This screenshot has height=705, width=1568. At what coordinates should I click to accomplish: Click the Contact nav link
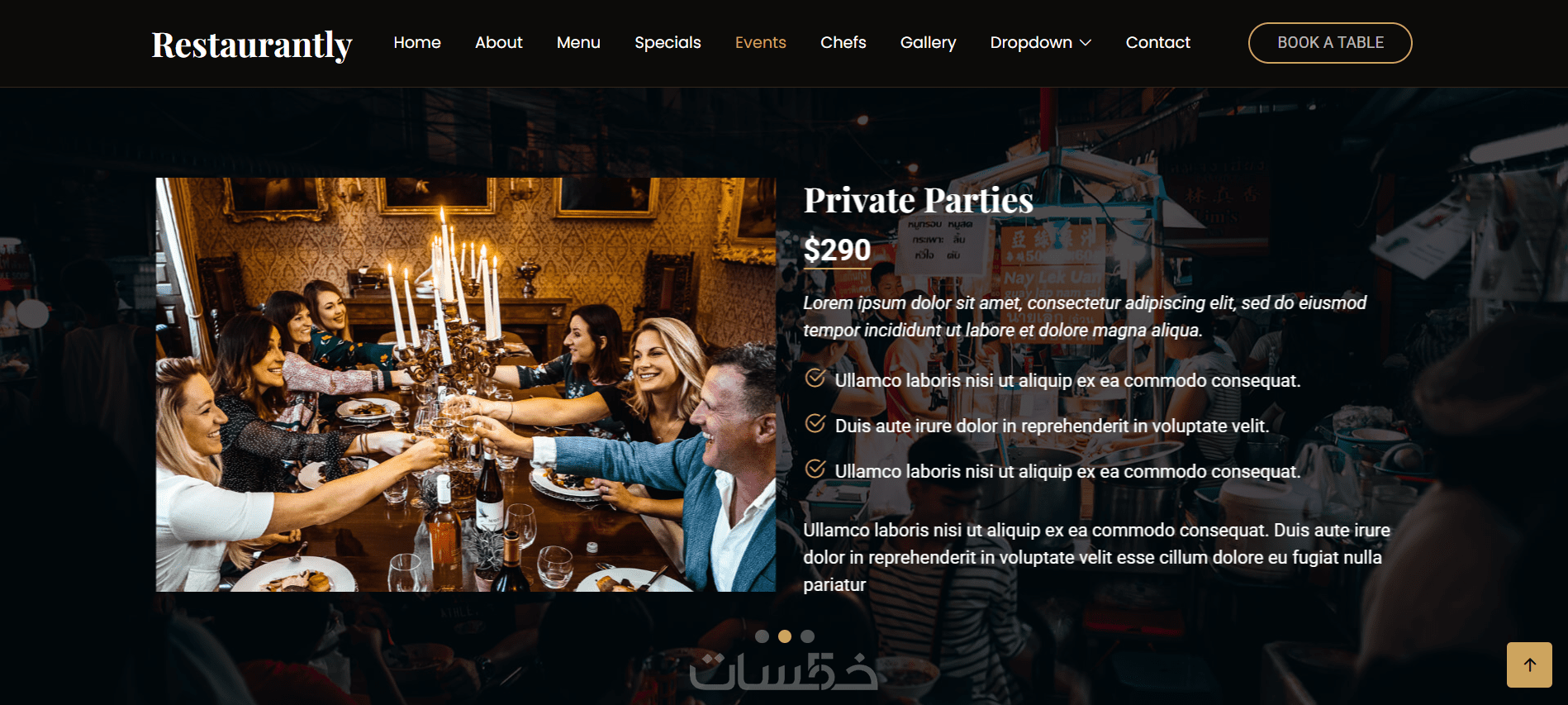[x=1158, y=42]
